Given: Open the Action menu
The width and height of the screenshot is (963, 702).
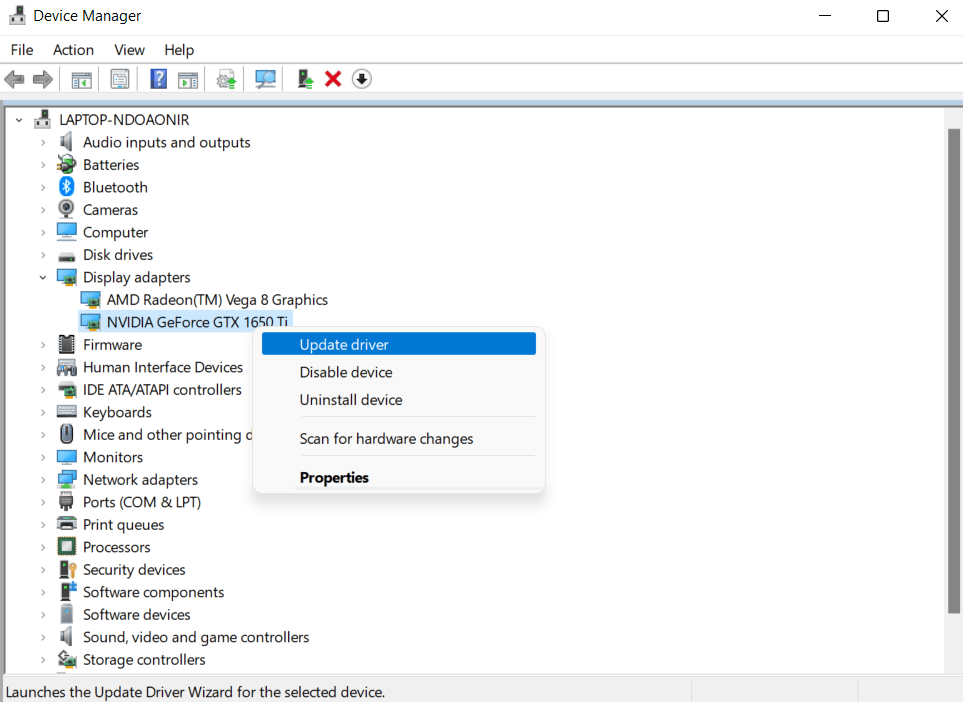Looking at the screenshot, I should (73, 50).
